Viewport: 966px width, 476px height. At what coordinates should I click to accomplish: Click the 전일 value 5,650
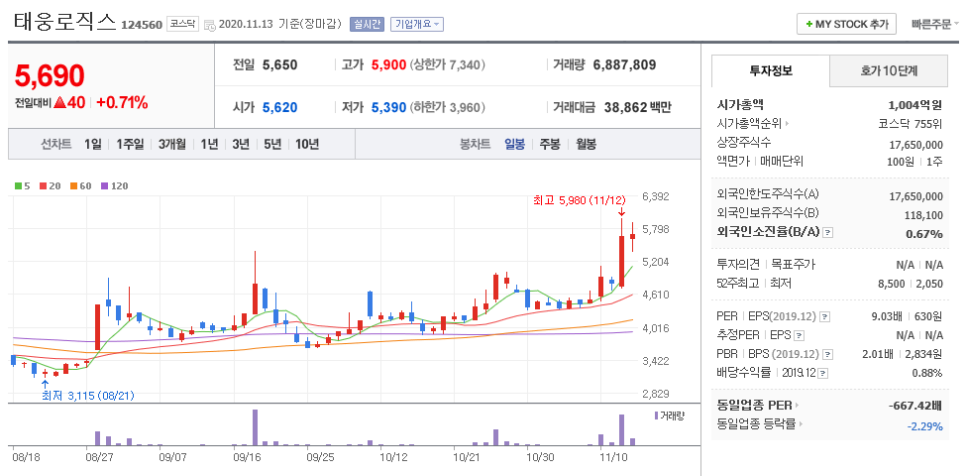(x=280, y=65)
